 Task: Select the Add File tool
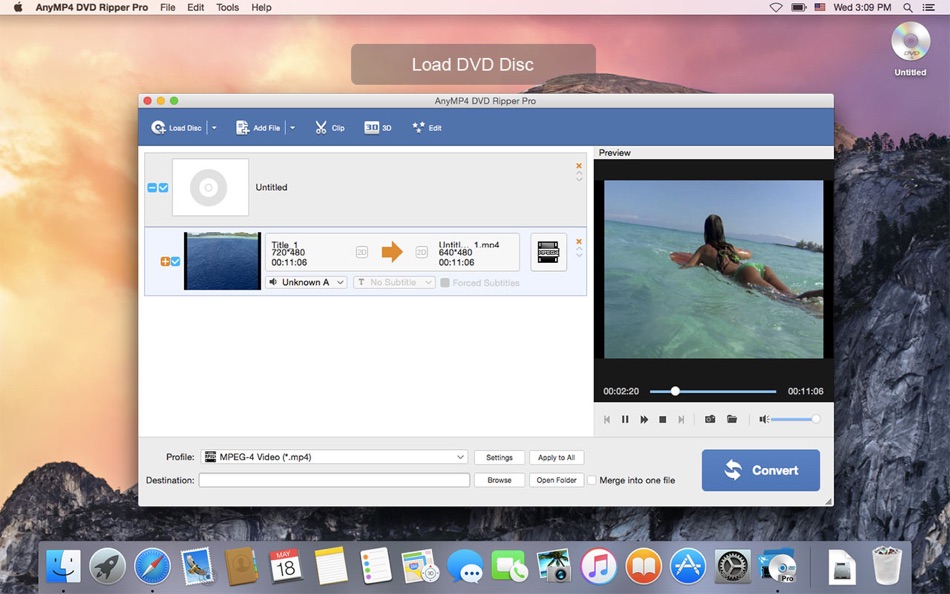(x=258, y=127)
